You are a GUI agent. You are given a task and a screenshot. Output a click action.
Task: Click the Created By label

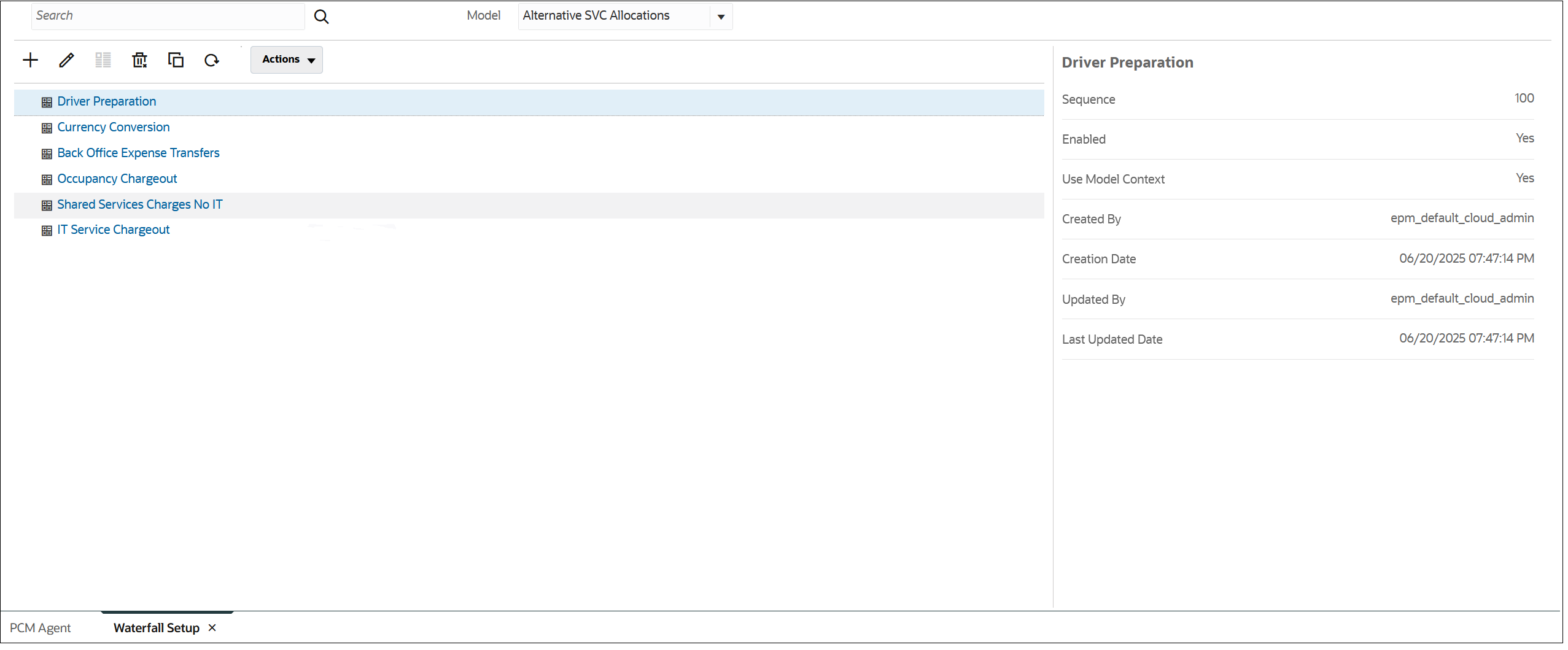point(1092,220)
